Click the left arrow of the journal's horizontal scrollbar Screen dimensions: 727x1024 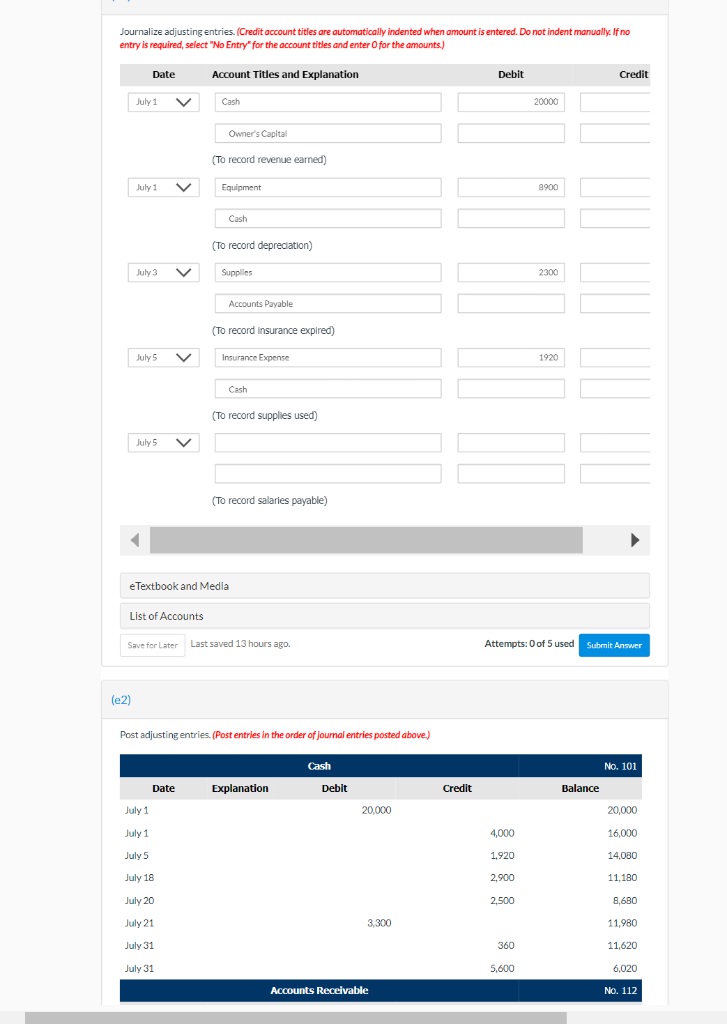click(x=135, y=540)
